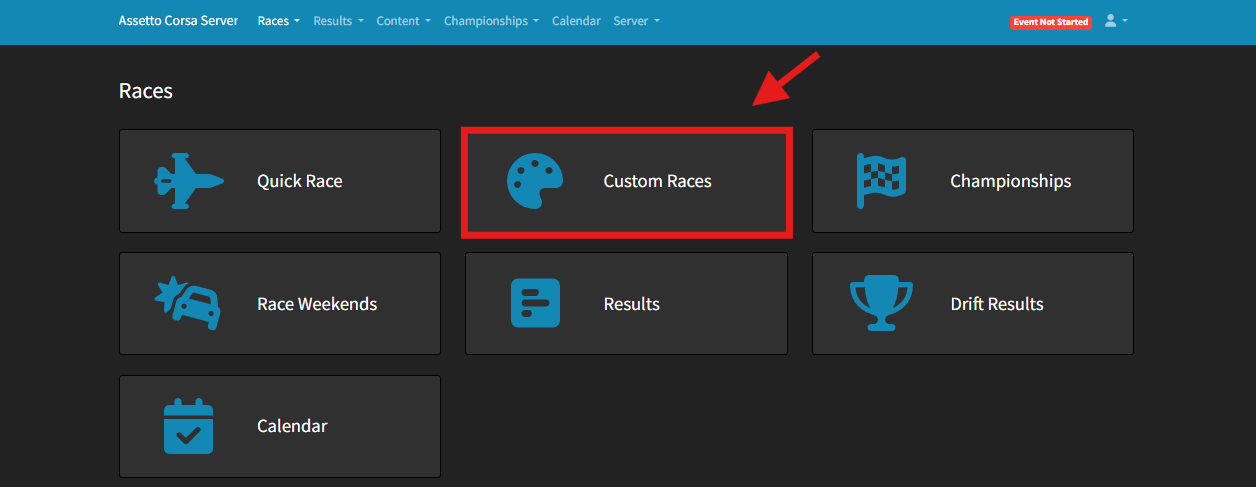The width and height of the screenshot is (1256, 487).
Task: Click the car crash Race Weekends icon
Action: [188, 303]
